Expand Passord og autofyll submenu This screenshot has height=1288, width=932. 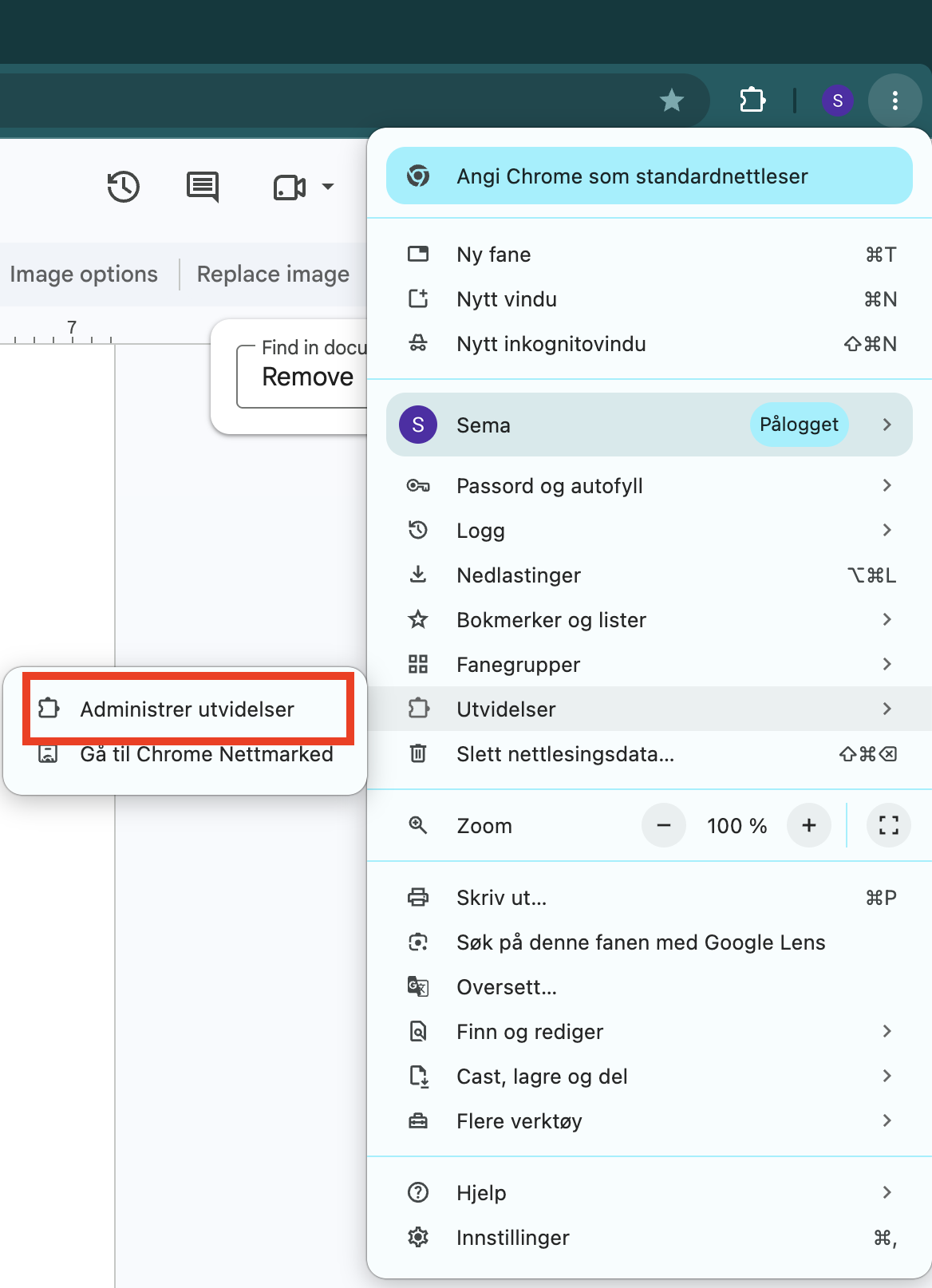click(650, 486)
